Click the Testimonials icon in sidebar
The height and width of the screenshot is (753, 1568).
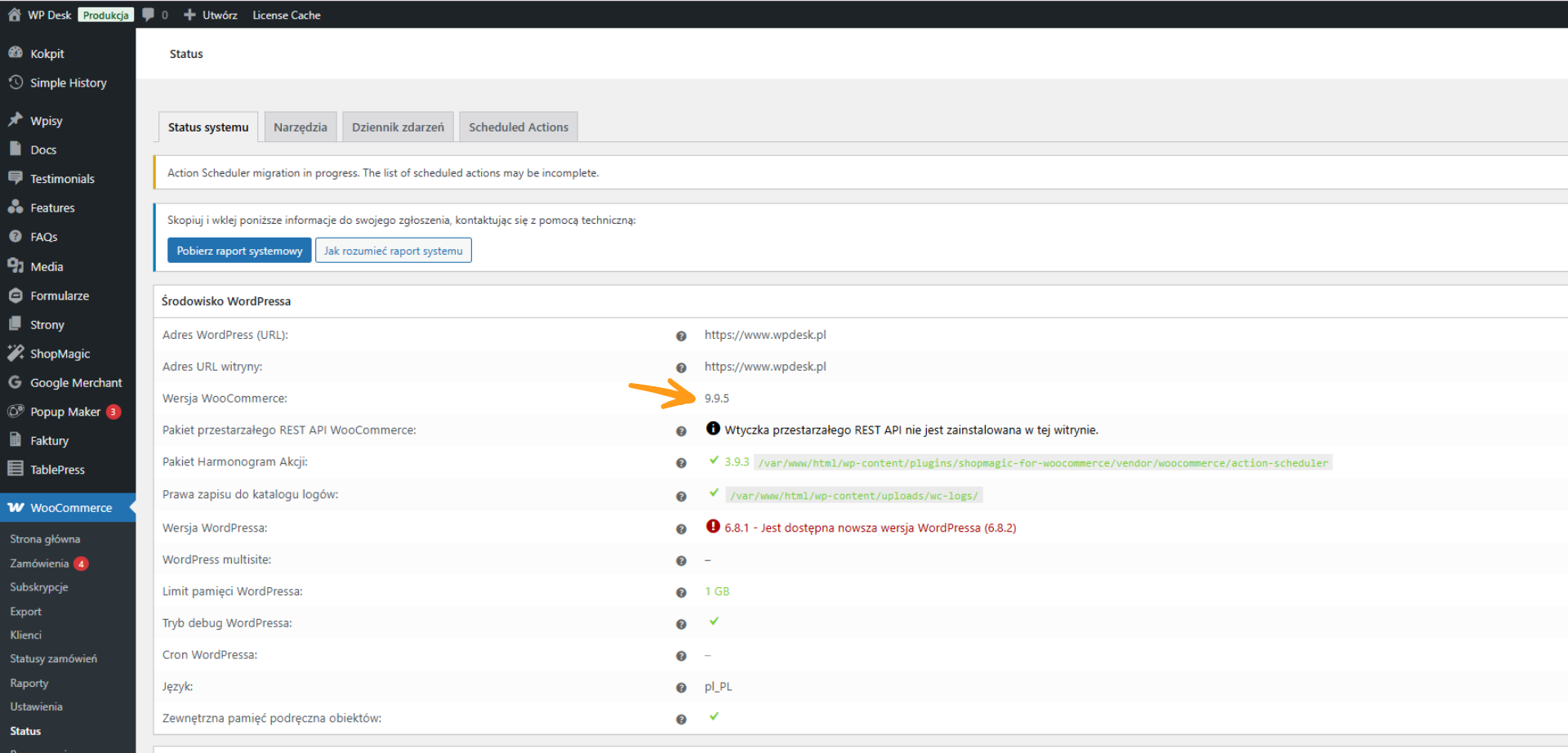pyautogui.click(x=16, y=178)
